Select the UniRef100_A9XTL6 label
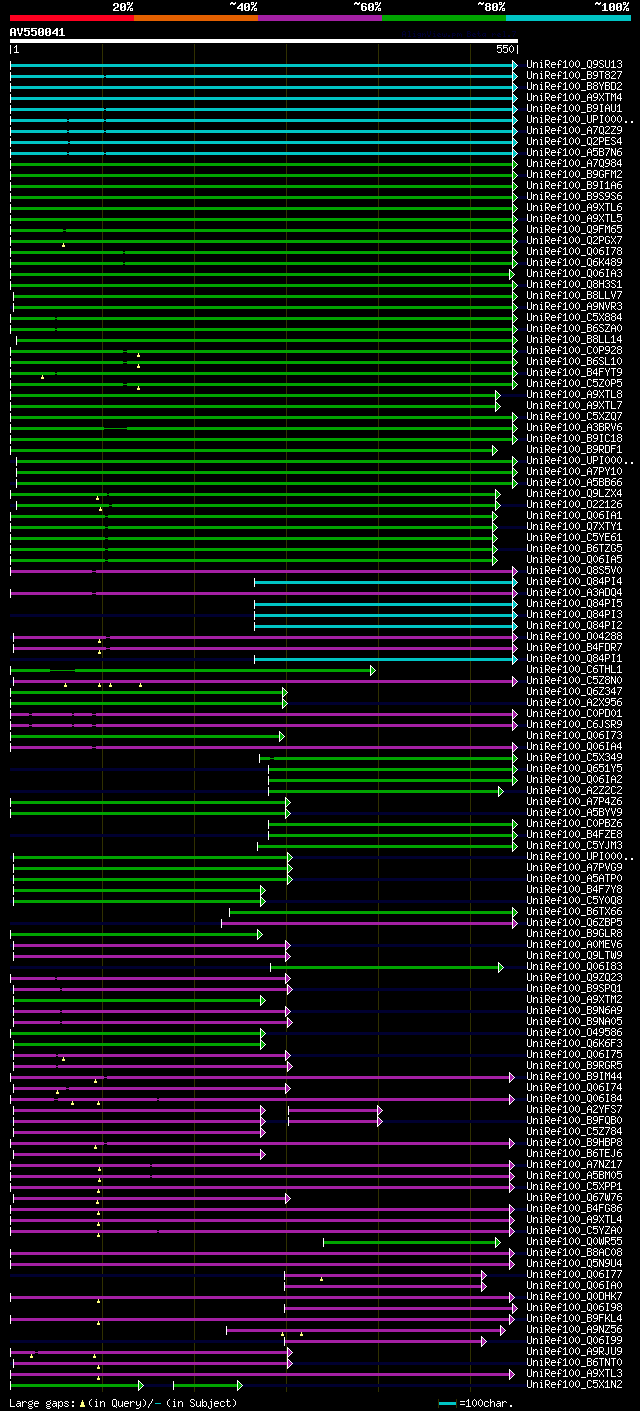 pyautogui.click(x=574, y=207)
